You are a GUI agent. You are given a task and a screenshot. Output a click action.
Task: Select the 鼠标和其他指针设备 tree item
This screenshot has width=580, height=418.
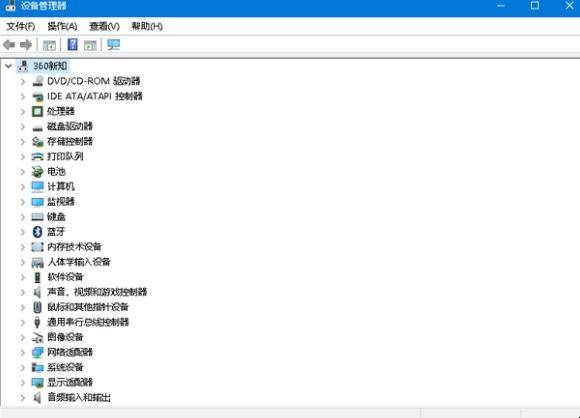click(x=88, y=307)
